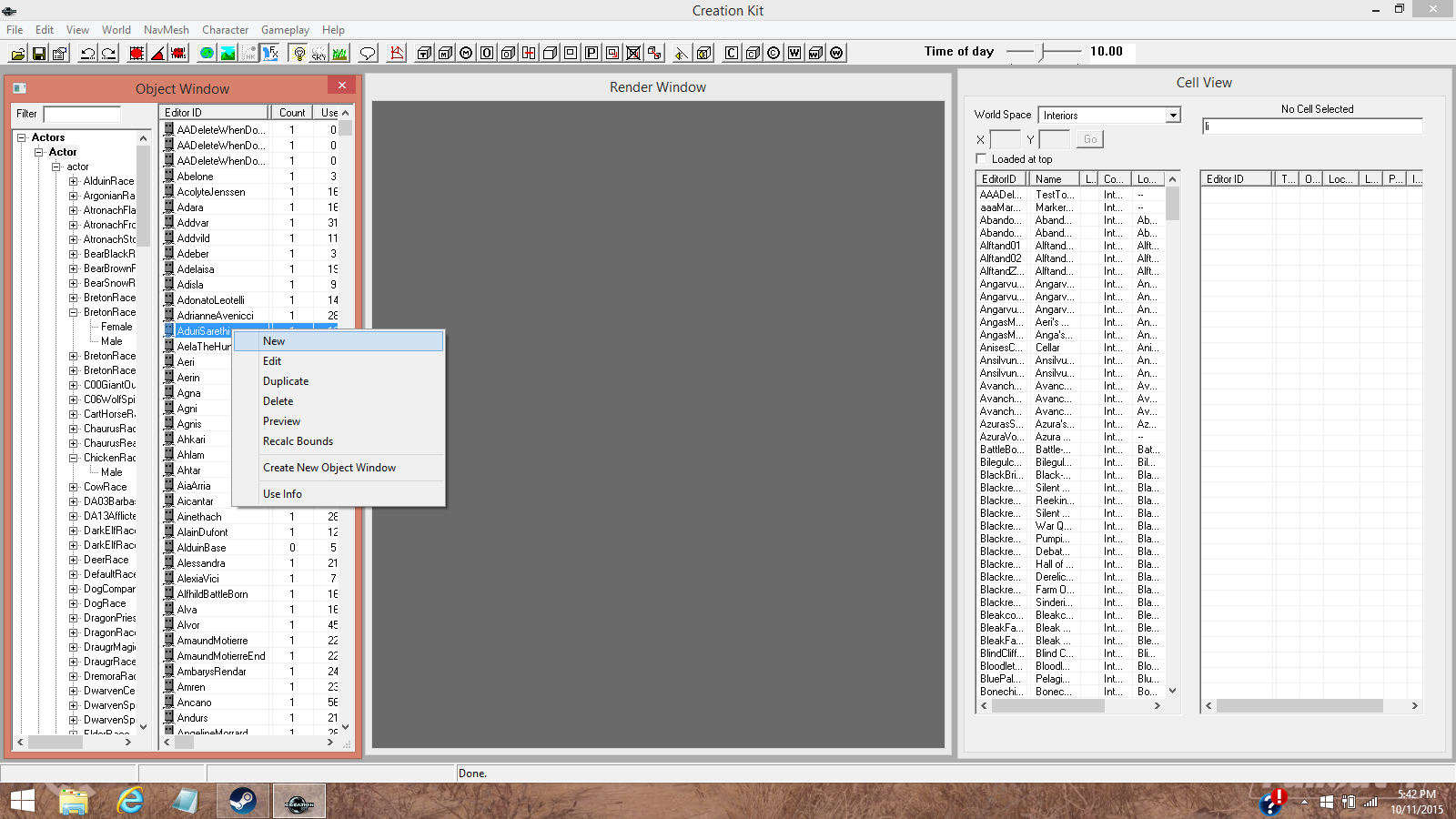Select Preview in the context menu
The width and height of the screenshot is (1456, 819).
[x=339, y=421]
